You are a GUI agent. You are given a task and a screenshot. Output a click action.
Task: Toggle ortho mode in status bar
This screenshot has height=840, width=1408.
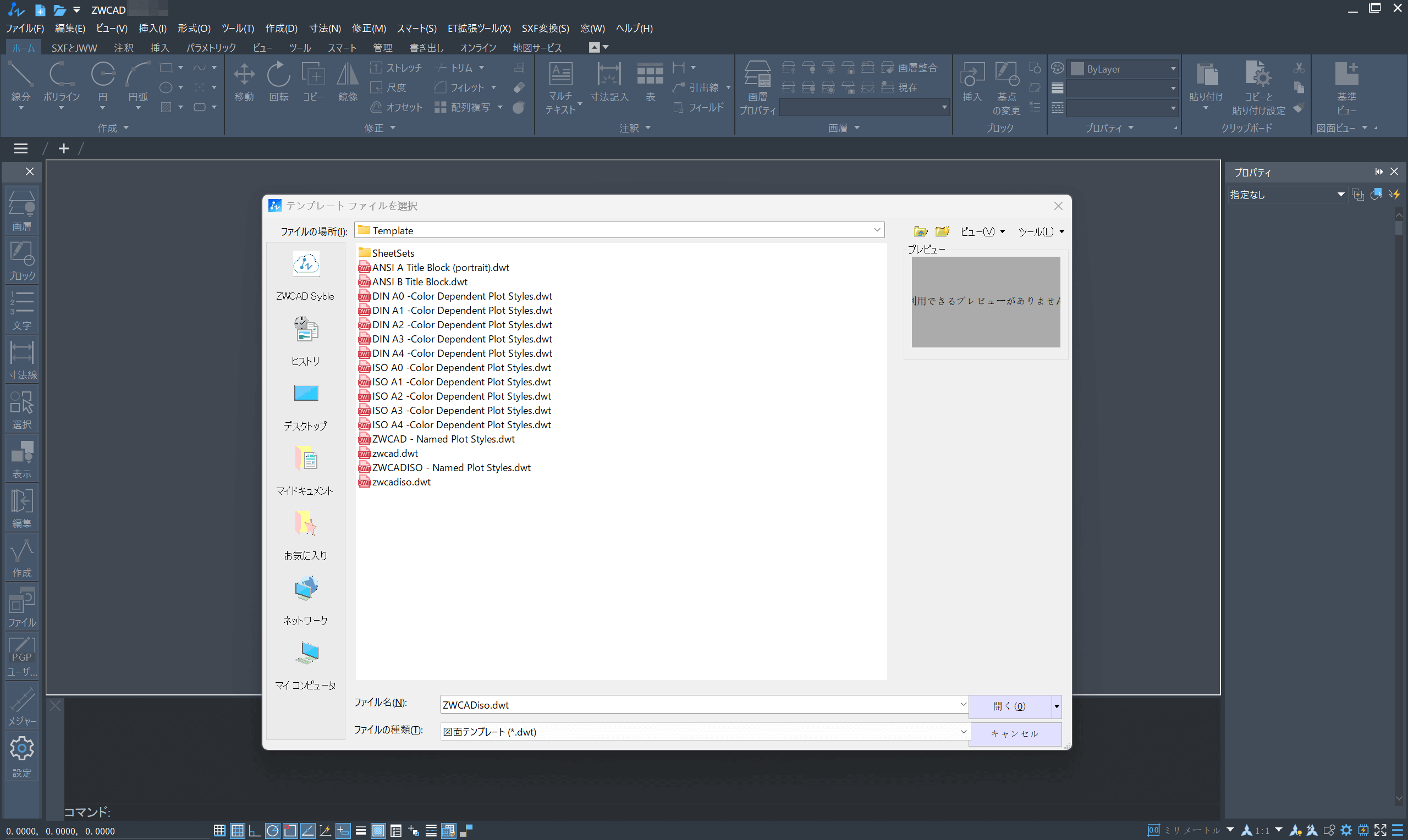click(255, 830)
